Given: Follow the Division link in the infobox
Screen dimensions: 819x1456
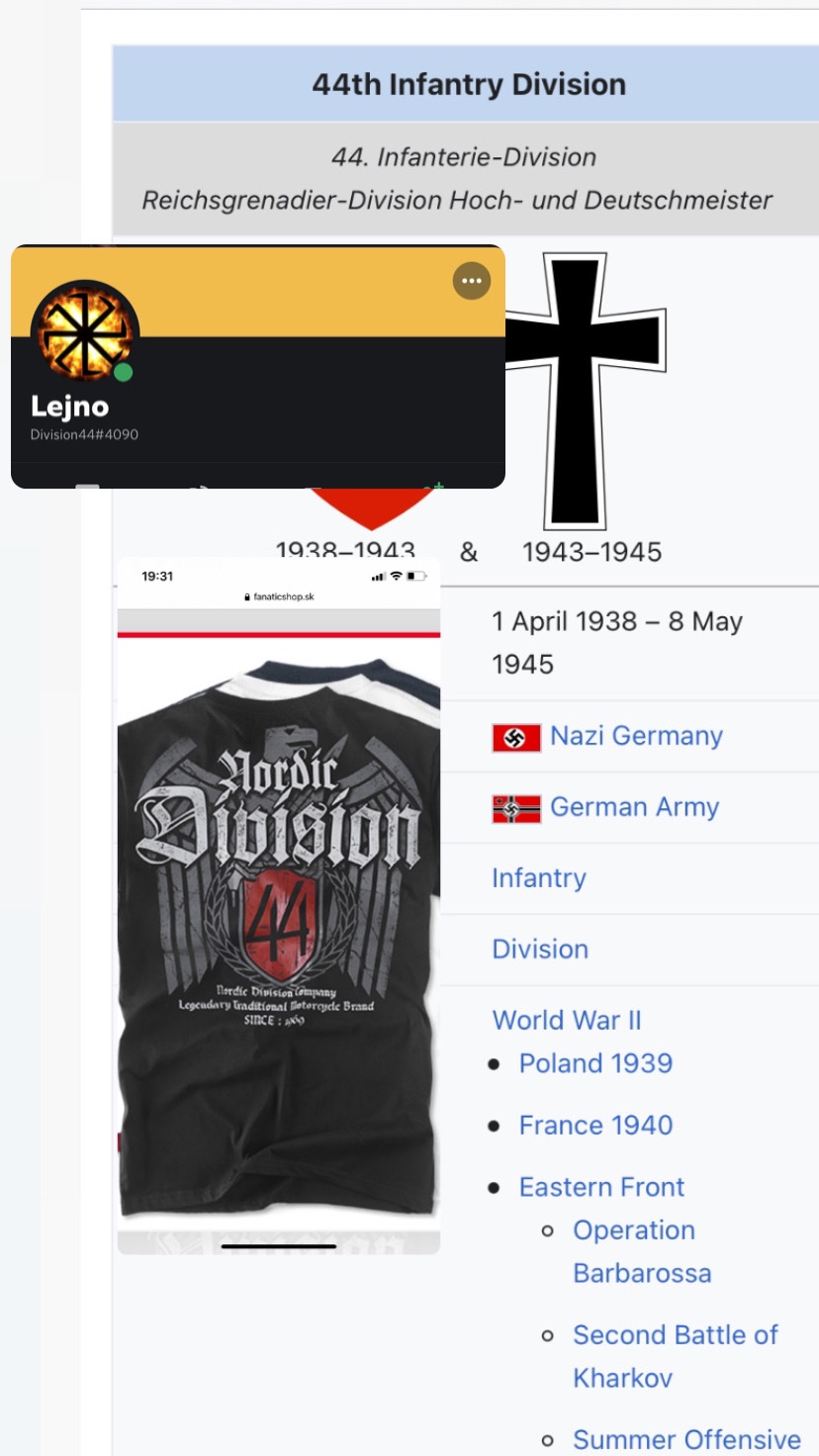Looking at the screenshot, I should 540,950.
